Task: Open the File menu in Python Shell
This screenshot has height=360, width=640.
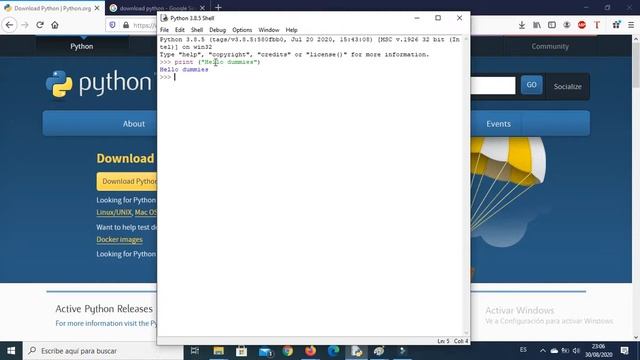Action: point(164,30)
